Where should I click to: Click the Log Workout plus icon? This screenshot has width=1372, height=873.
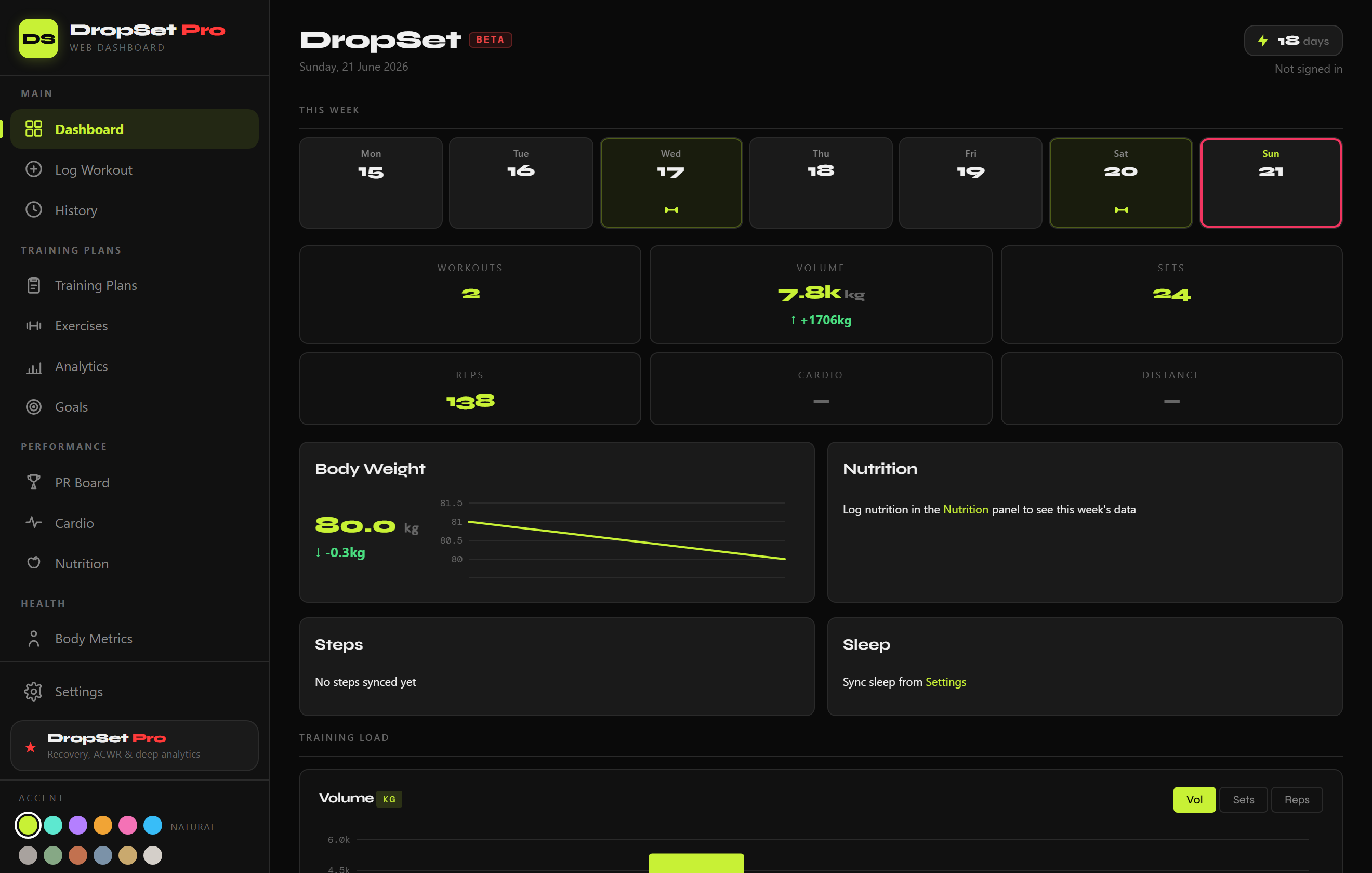pos(34,169)
